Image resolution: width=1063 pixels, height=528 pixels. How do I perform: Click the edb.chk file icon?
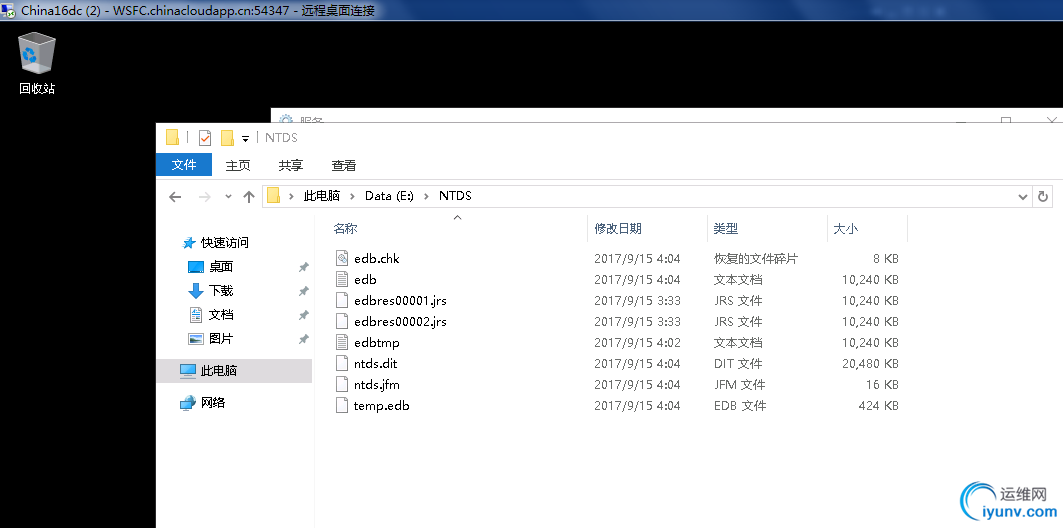[343, 258]
